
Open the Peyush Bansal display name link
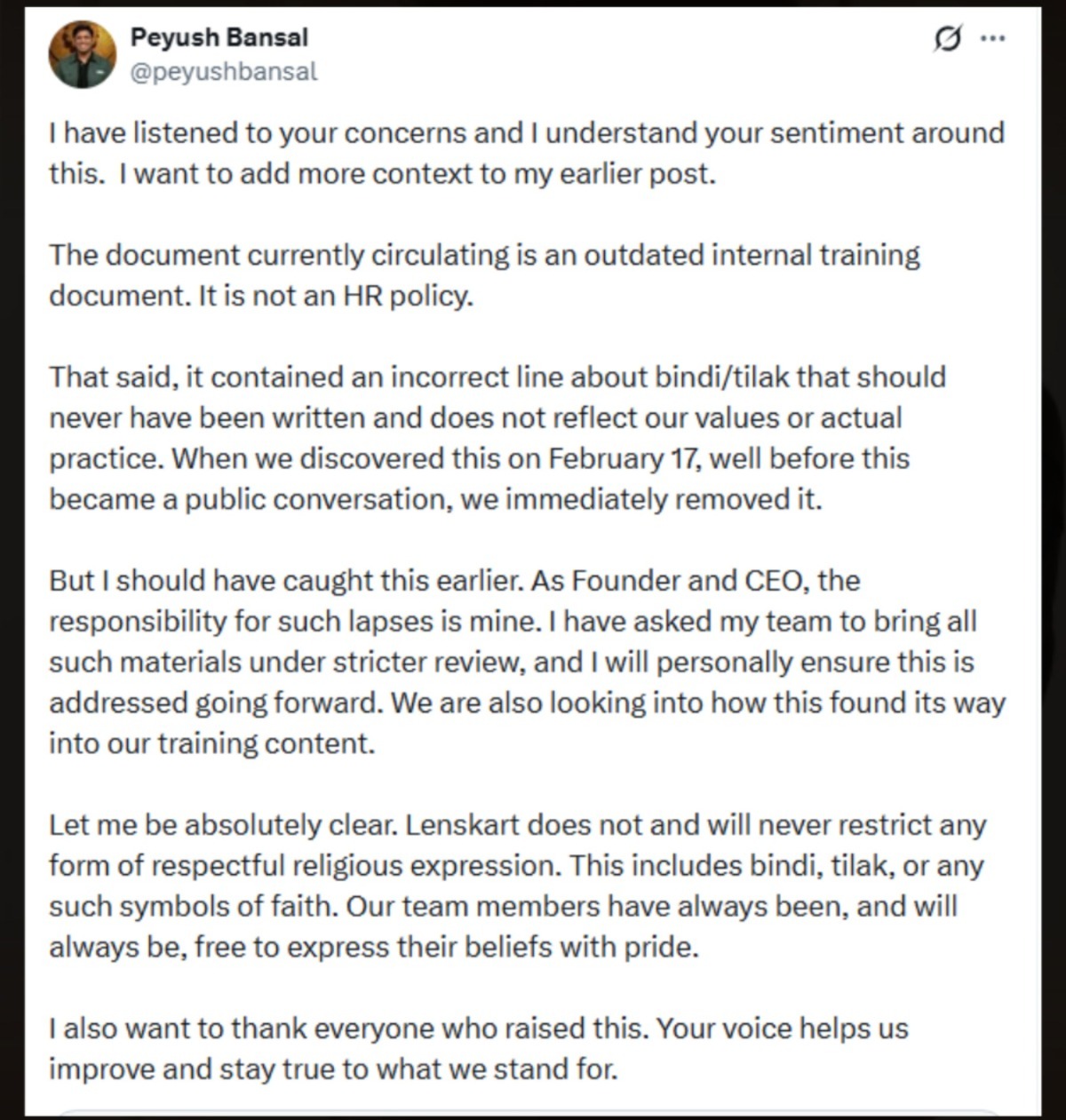(219, 37)
